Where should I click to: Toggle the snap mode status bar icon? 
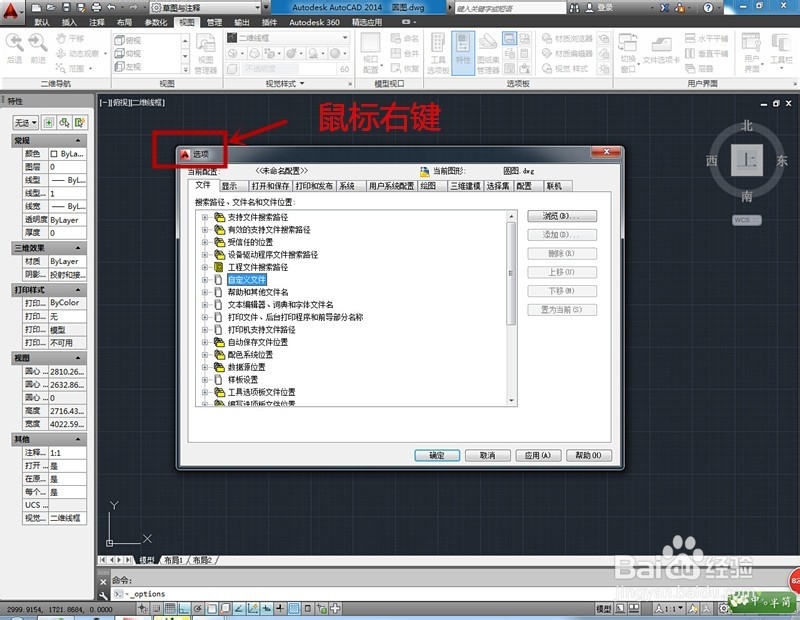[x=156, y=608]
